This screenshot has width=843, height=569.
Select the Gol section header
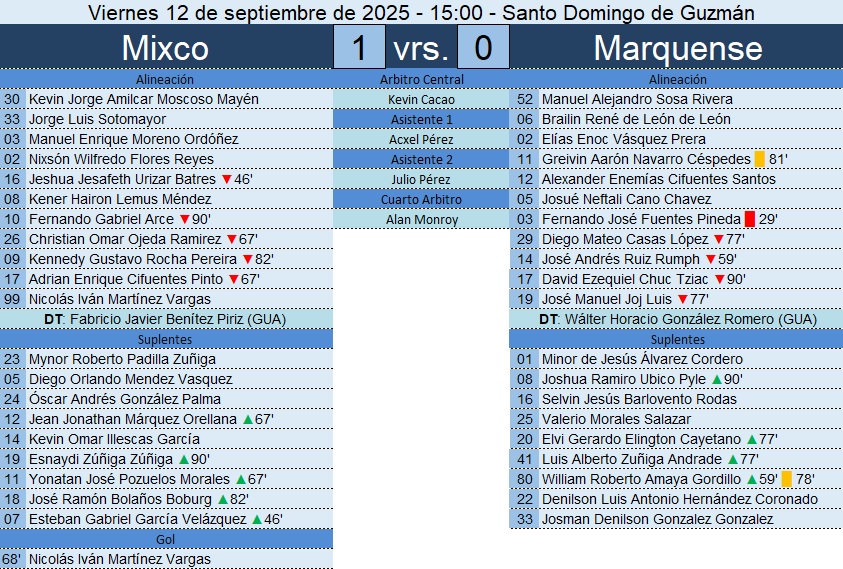click(x=166, y=539)
